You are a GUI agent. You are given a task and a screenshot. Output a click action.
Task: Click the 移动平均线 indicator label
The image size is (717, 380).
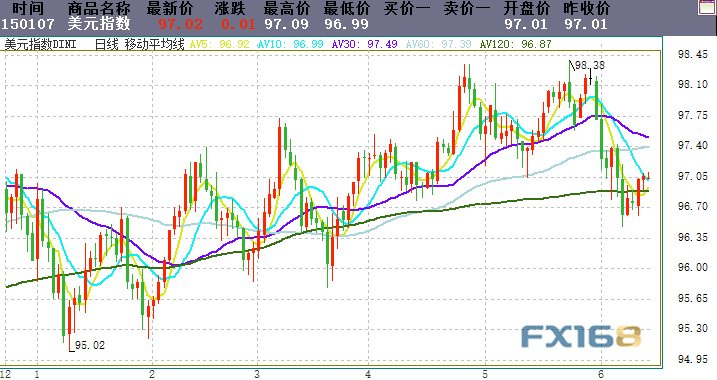coord(155,44)
